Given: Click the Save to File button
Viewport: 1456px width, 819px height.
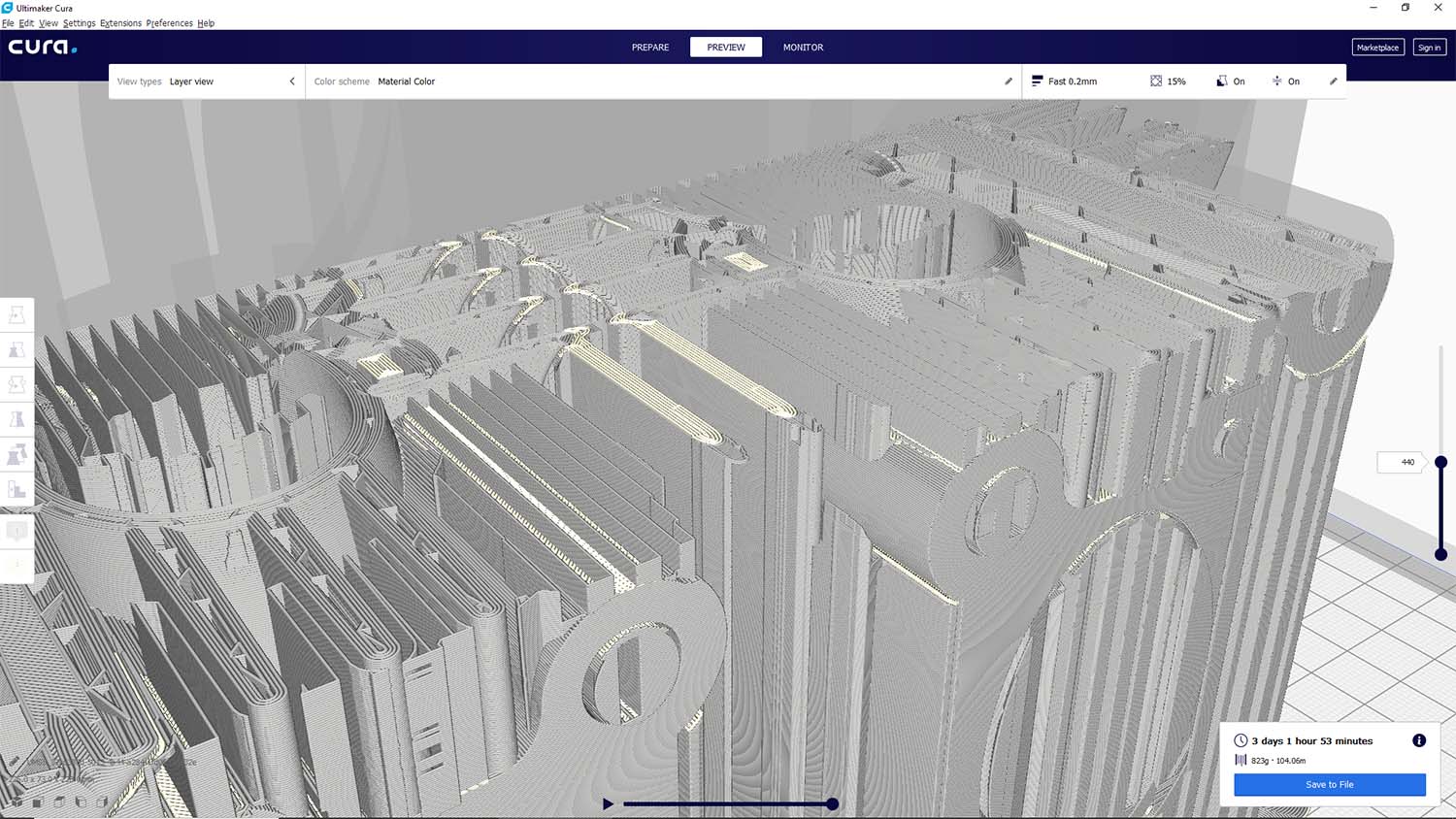Looking at the screenshot, I should [x=1329, y=784].
